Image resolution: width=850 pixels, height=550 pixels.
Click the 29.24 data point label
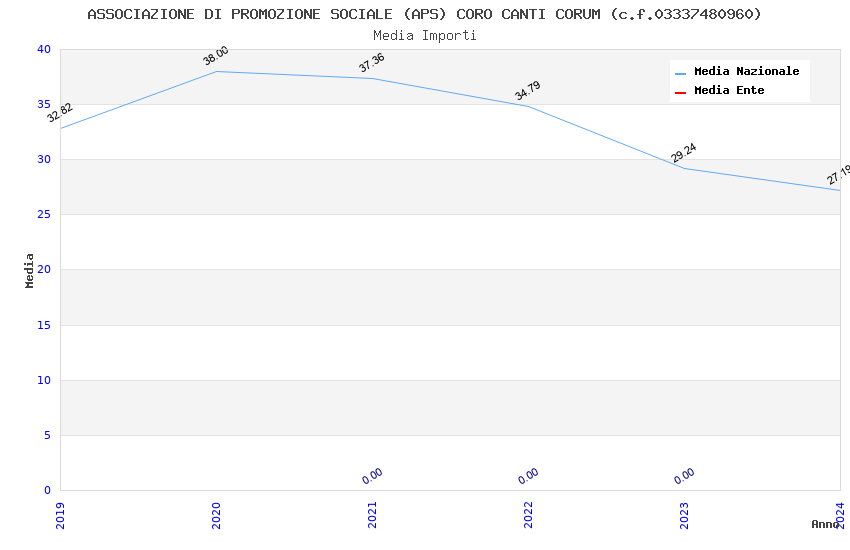[684, 153]
